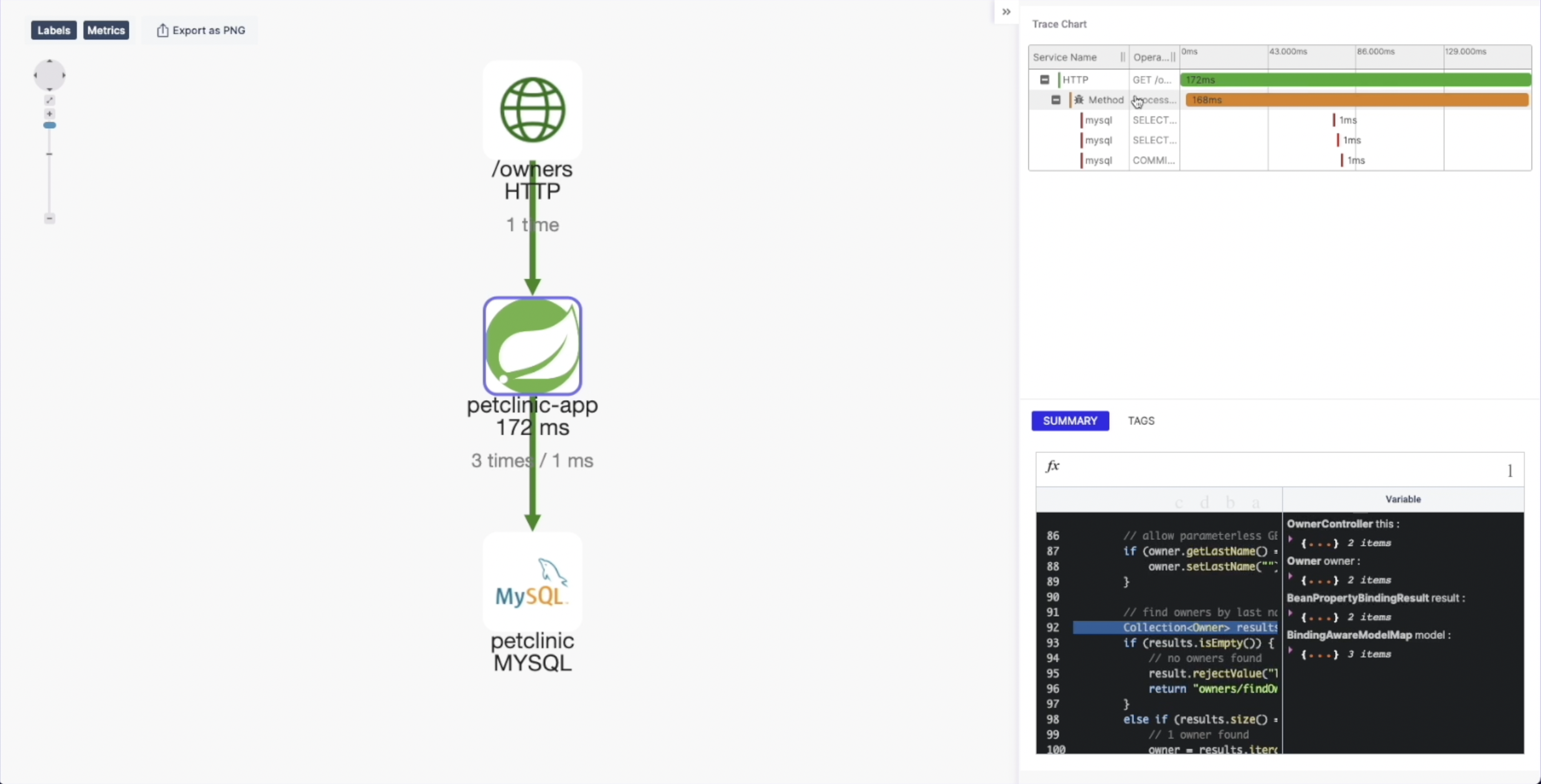
Task: Click the fit-to-screen graph icon
Action: pyautogui.click(x=50, y=100)
